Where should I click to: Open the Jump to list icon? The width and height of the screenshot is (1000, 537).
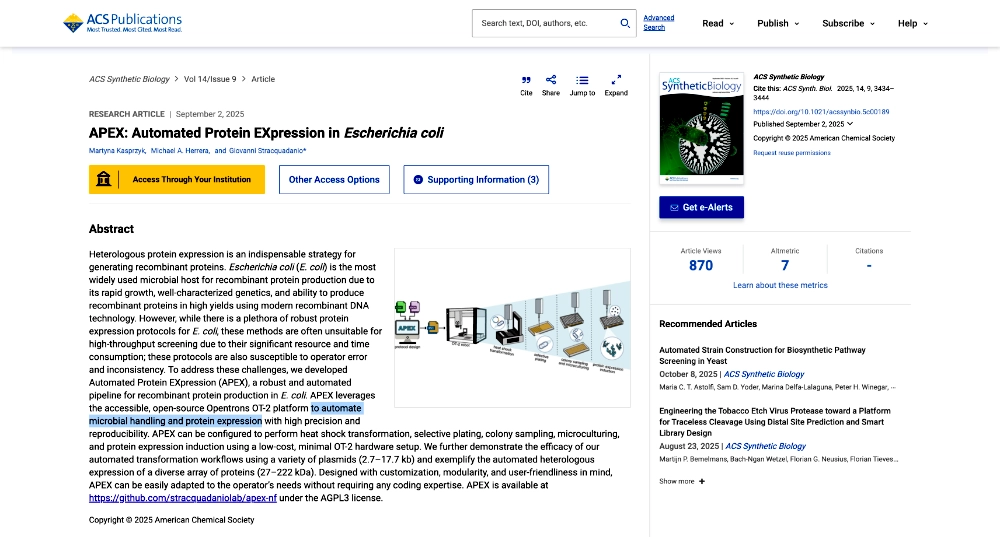[x=582, y=80]
